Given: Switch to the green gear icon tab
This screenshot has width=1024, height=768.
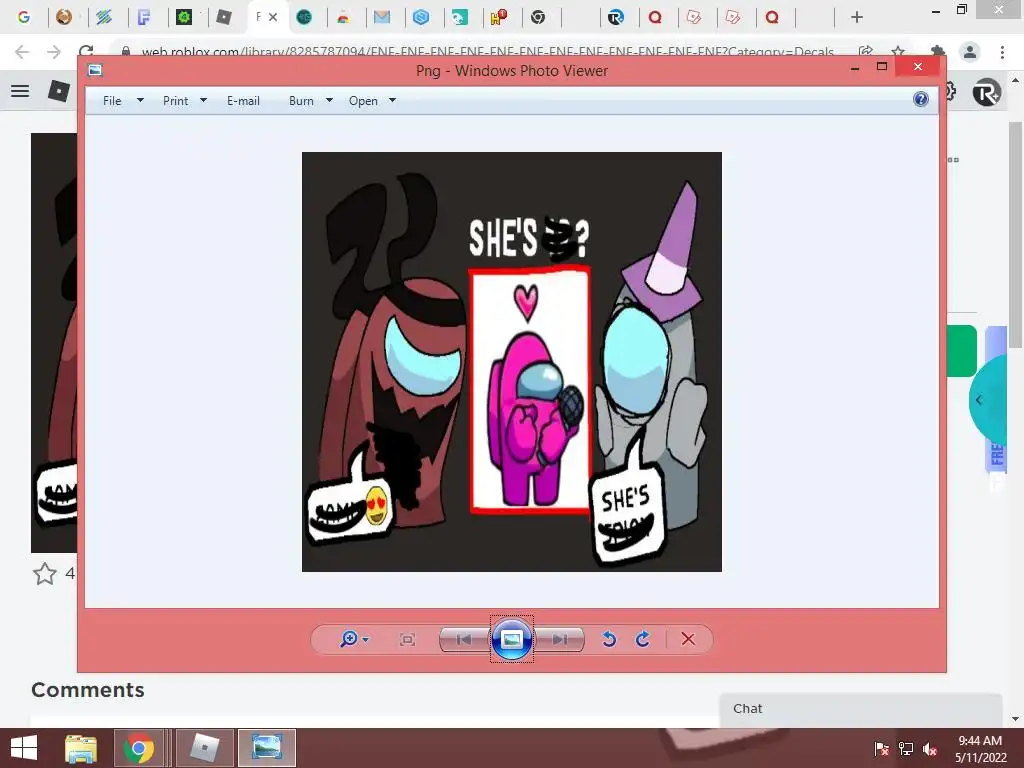Looking at the screenshot, I should click(x=184, y=17).
